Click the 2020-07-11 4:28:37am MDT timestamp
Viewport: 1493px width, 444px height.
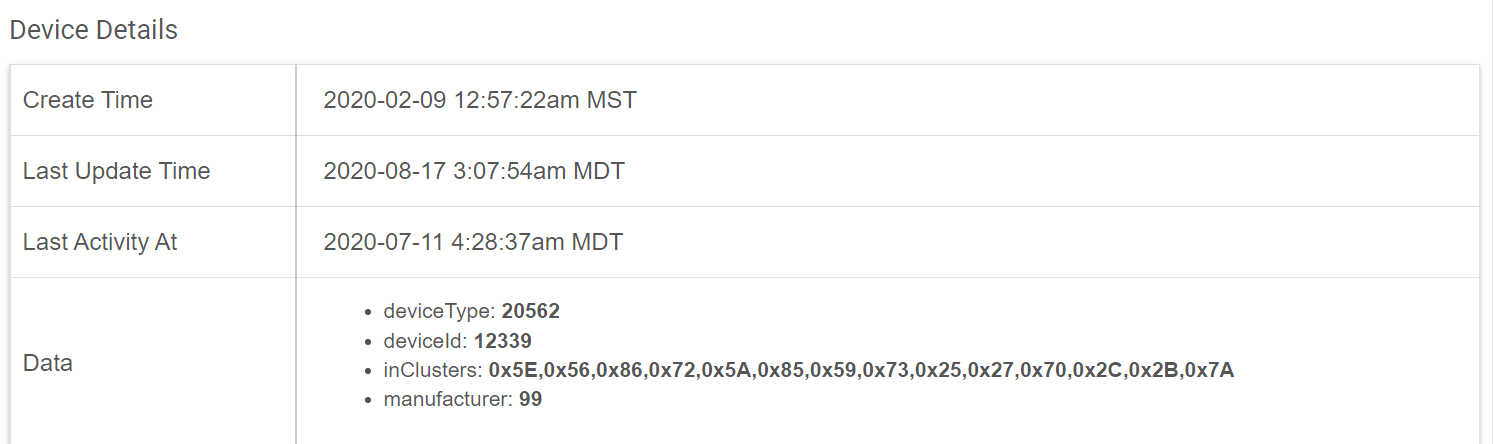tap(473, 242)
